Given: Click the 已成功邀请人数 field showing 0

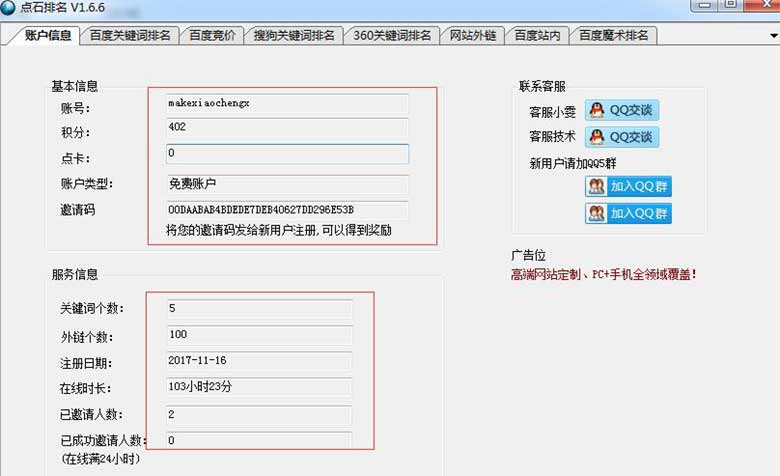Looking at the screenshot, I should pyautogui.click(x=259, y=441).
